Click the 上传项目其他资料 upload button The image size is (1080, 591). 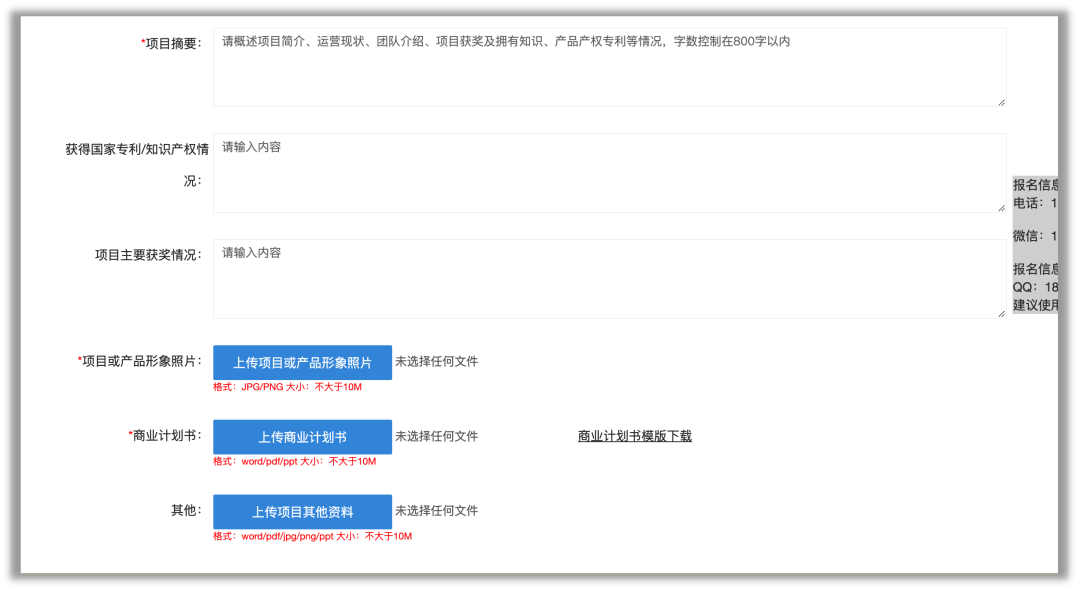click(302, 511)
